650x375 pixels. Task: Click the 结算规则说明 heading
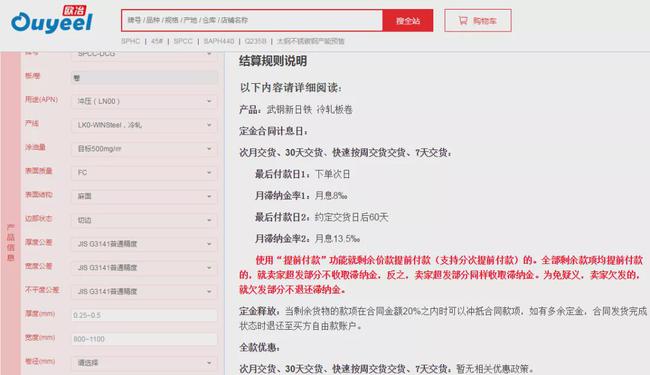[273, 61]
